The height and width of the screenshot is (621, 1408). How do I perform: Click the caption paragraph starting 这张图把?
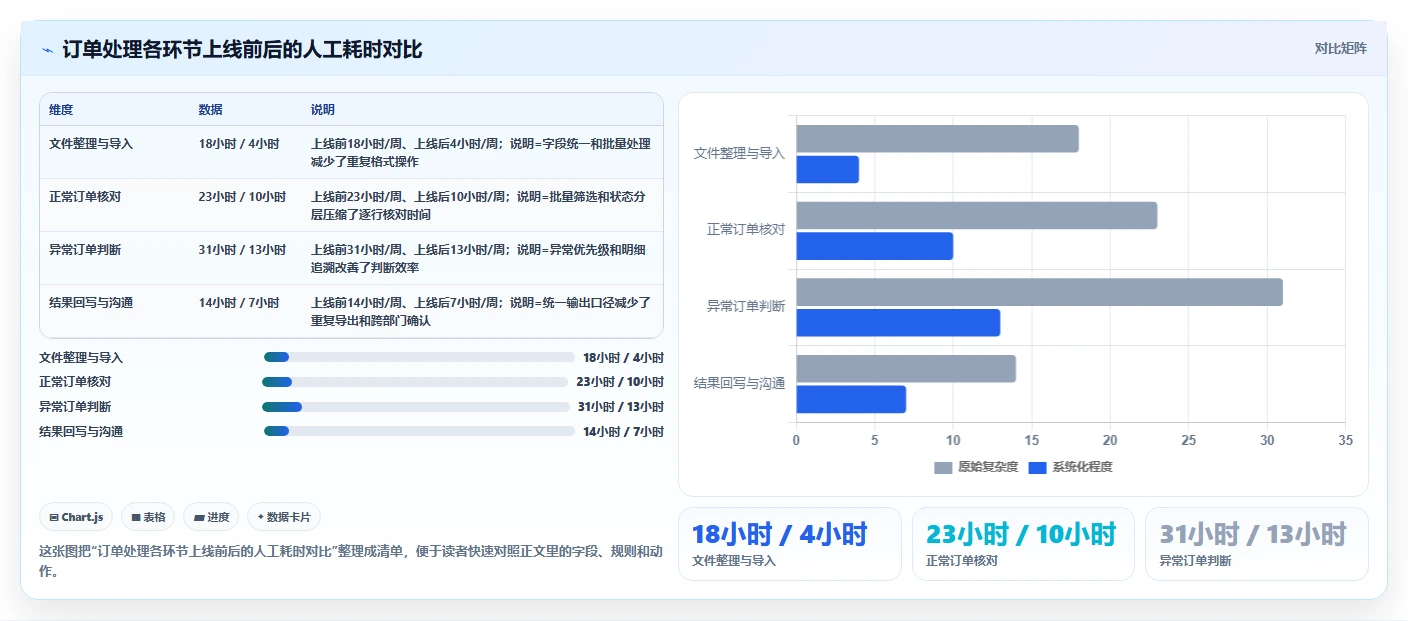pos(350,561)
